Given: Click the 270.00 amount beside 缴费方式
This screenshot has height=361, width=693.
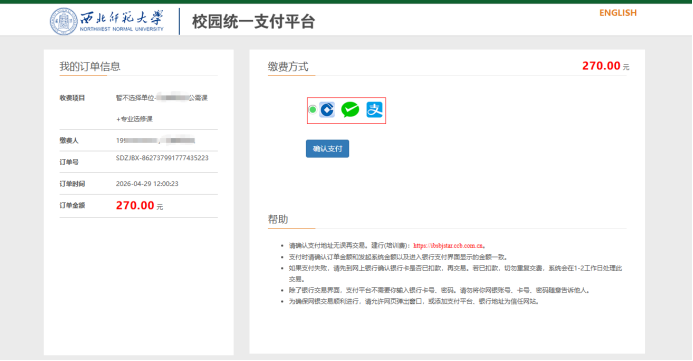Looking at the screenshot, I should tap(601, 66).
